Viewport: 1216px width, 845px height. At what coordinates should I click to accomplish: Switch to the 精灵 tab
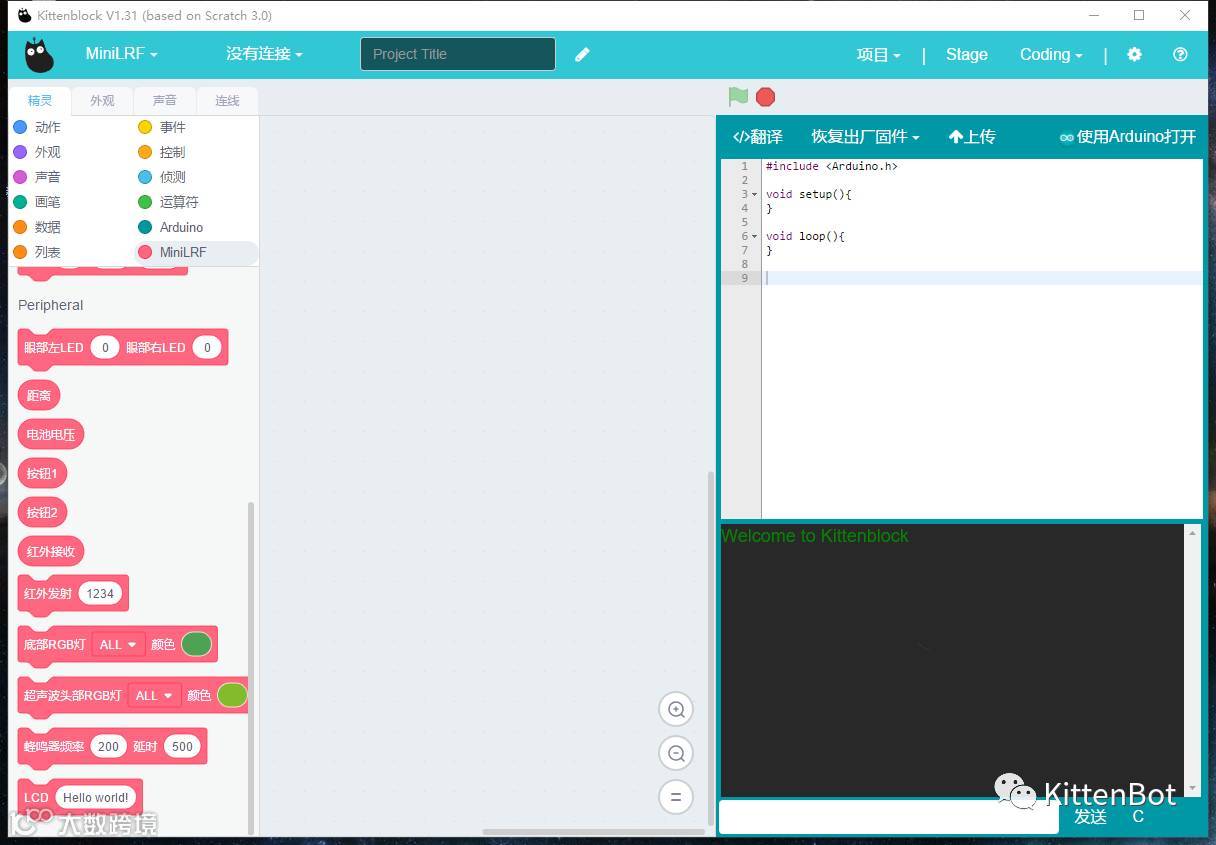click(x=40, y=101)
